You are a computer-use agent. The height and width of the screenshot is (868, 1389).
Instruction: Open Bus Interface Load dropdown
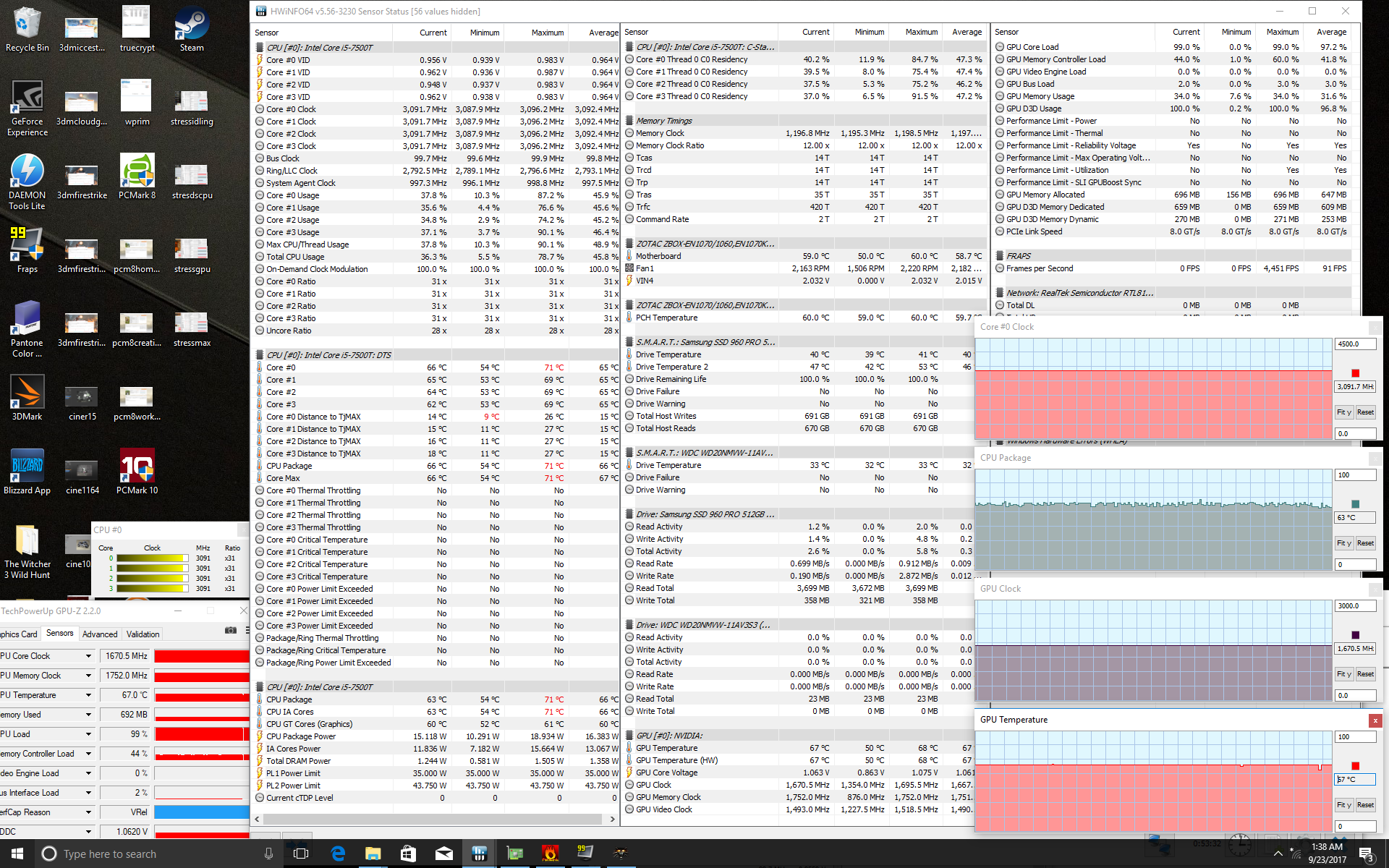[x=88, y=793]
